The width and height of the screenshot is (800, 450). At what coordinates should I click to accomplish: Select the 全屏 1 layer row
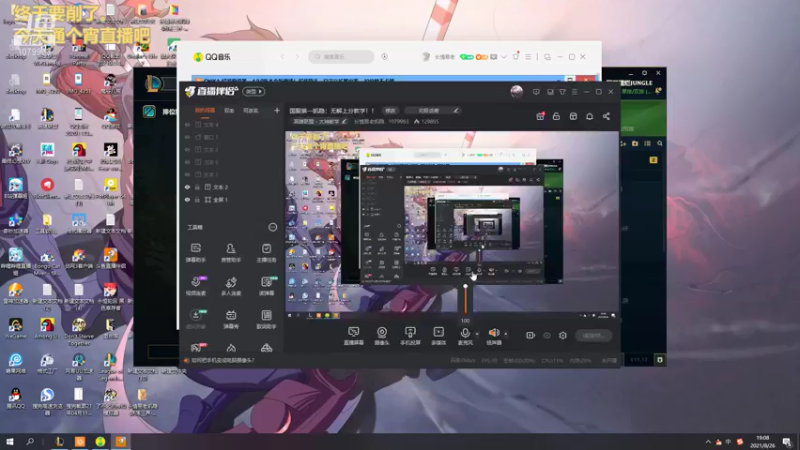tap(230, 199)
